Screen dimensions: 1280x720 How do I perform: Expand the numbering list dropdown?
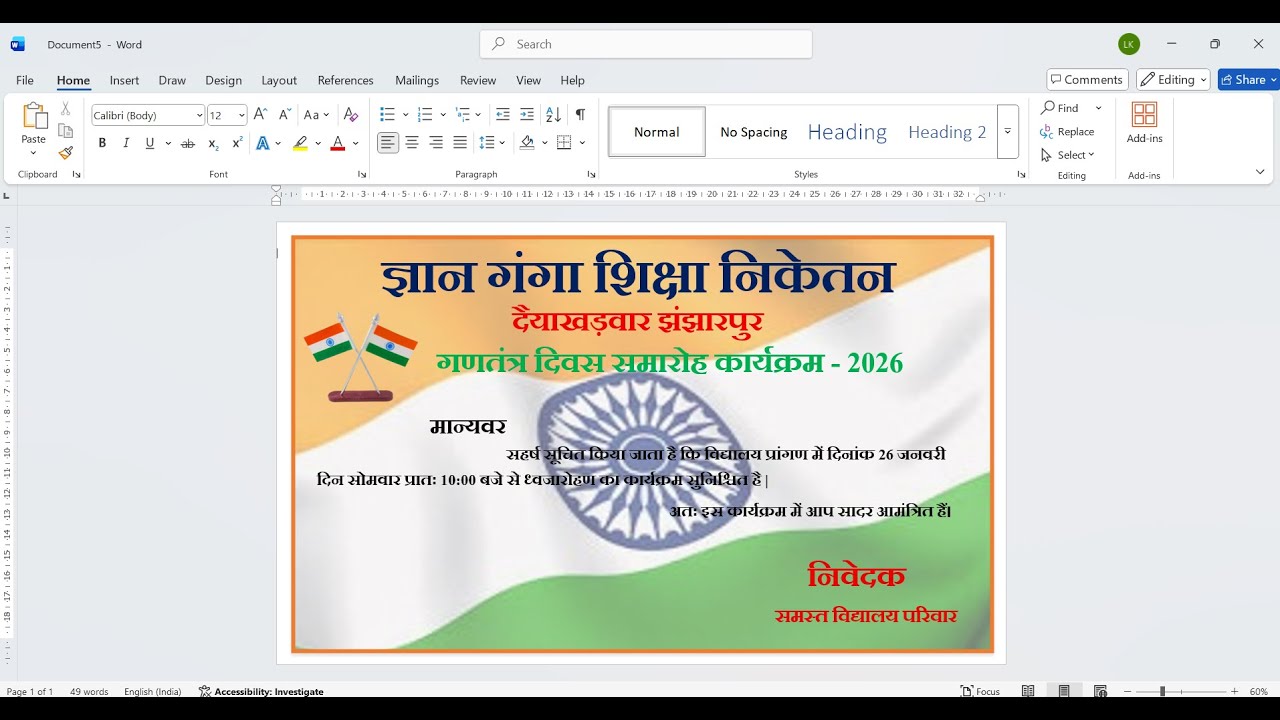coord(442,115)
